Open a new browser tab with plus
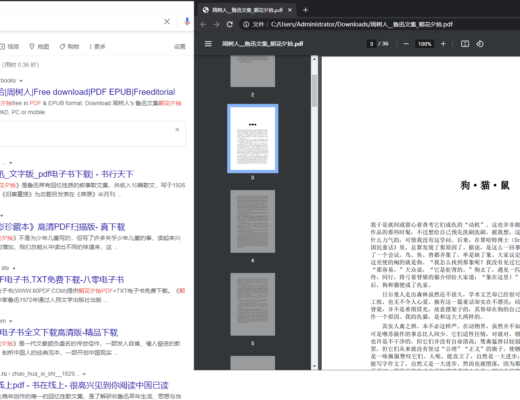Screen dimensions: 520x400 click(x=305, y=10)
